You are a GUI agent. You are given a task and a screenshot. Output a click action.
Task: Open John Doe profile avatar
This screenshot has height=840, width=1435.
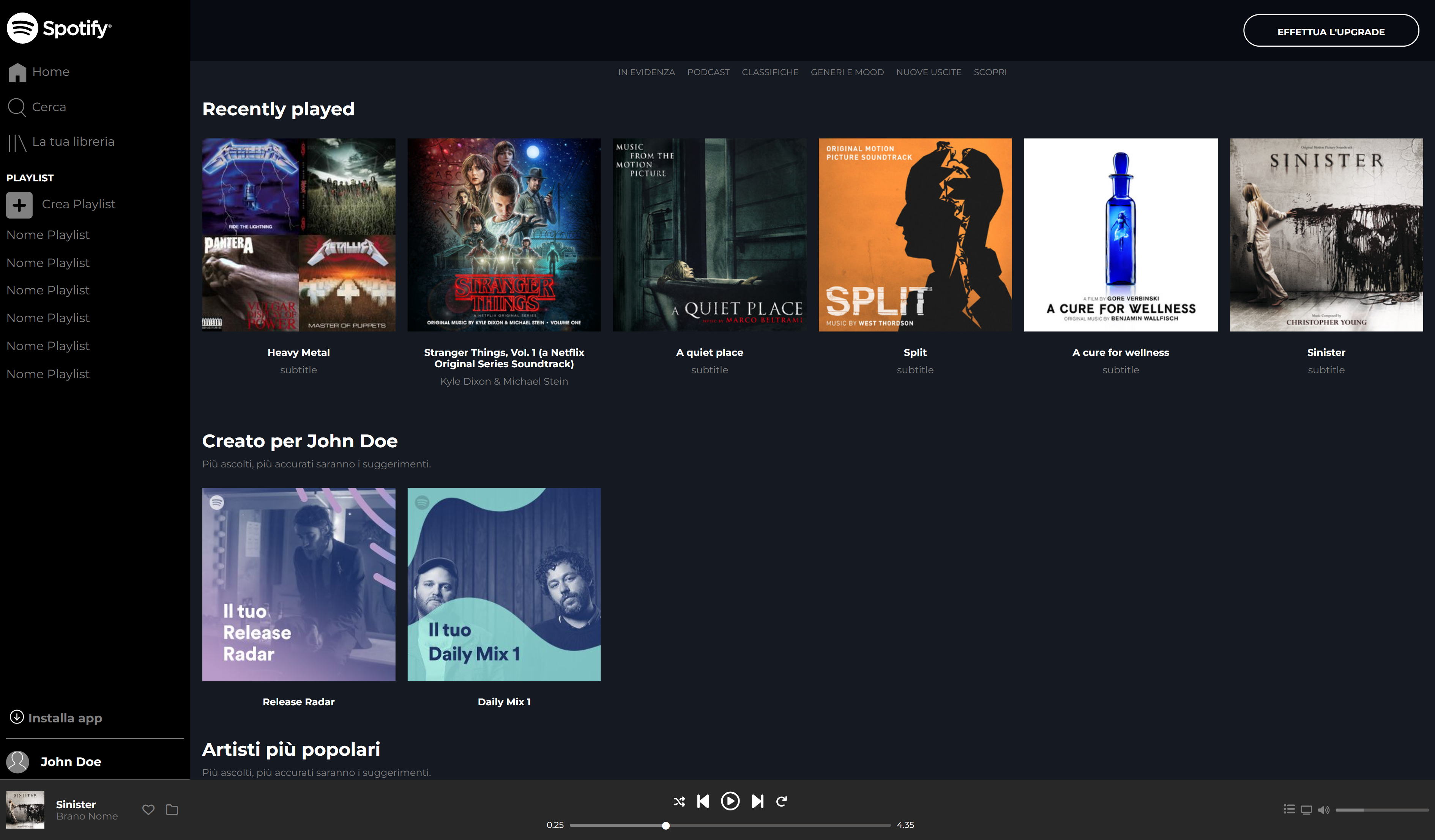[17, 761]
